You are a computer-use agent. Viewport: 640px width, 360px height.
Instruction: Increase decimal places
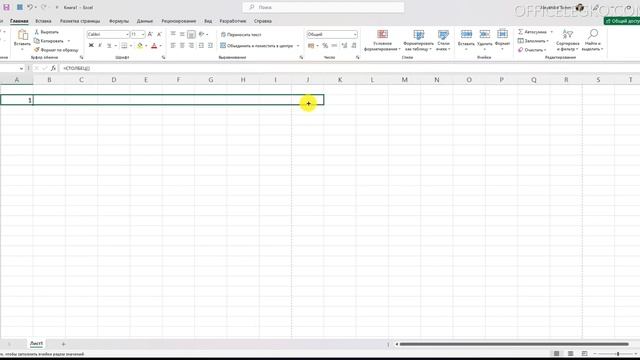pos(344,46)
